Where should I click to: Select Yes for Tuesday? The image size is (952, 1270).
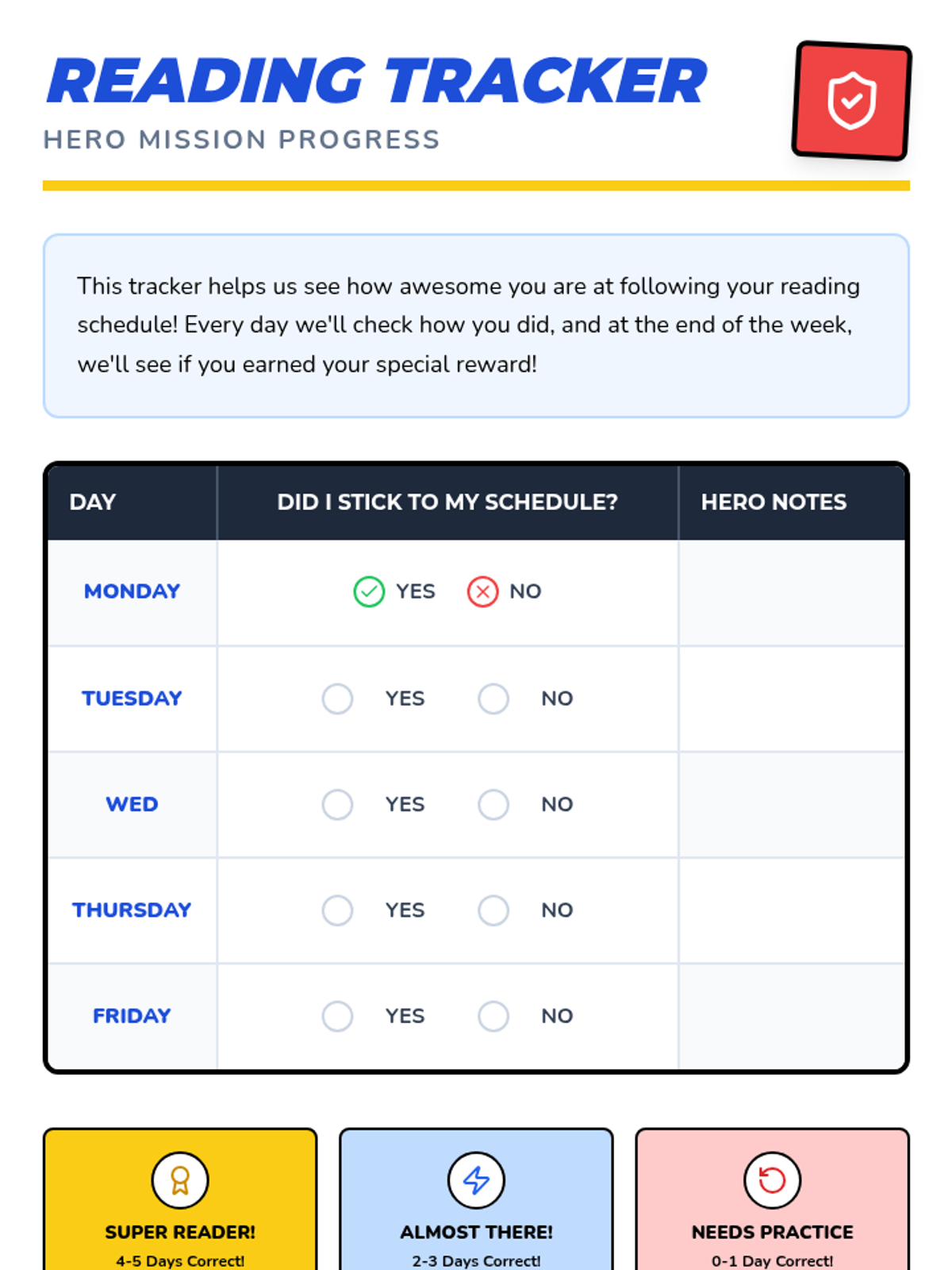coord(338,698)
